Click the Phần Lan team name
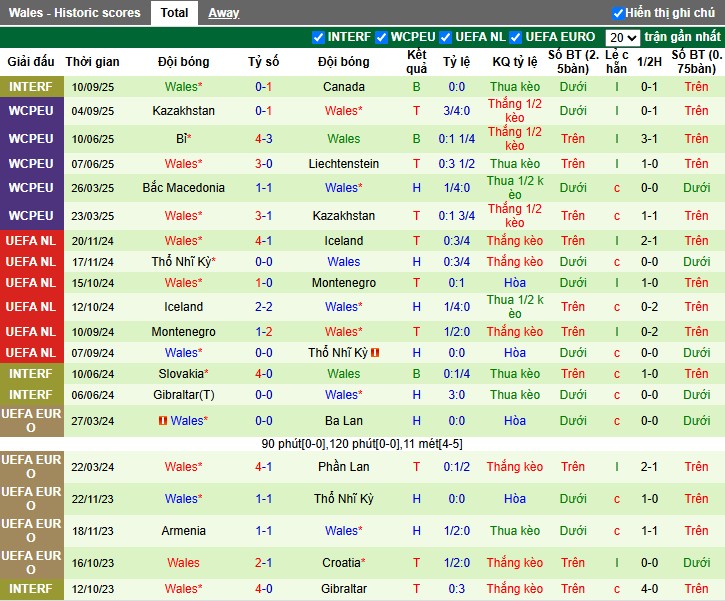 click(343, 467)
